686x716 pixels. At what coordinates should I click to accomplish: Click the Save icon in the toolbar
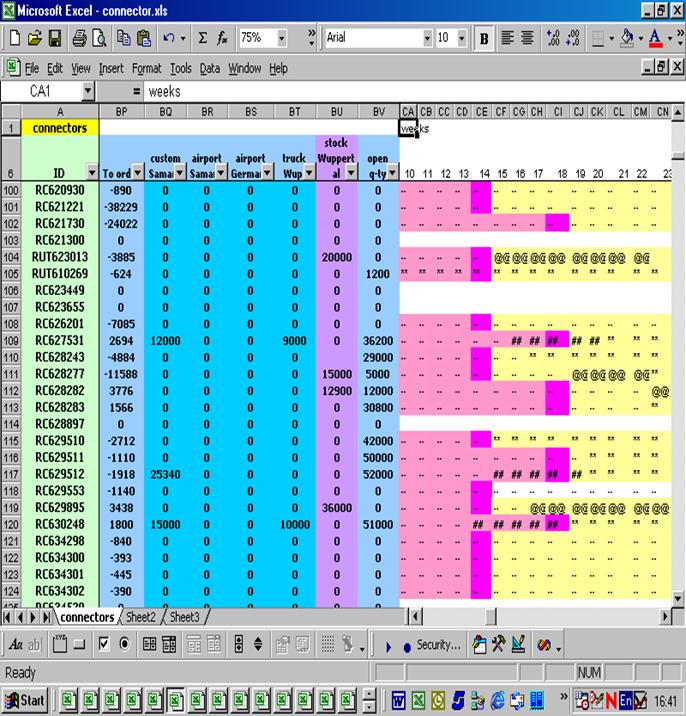[55, 38]
